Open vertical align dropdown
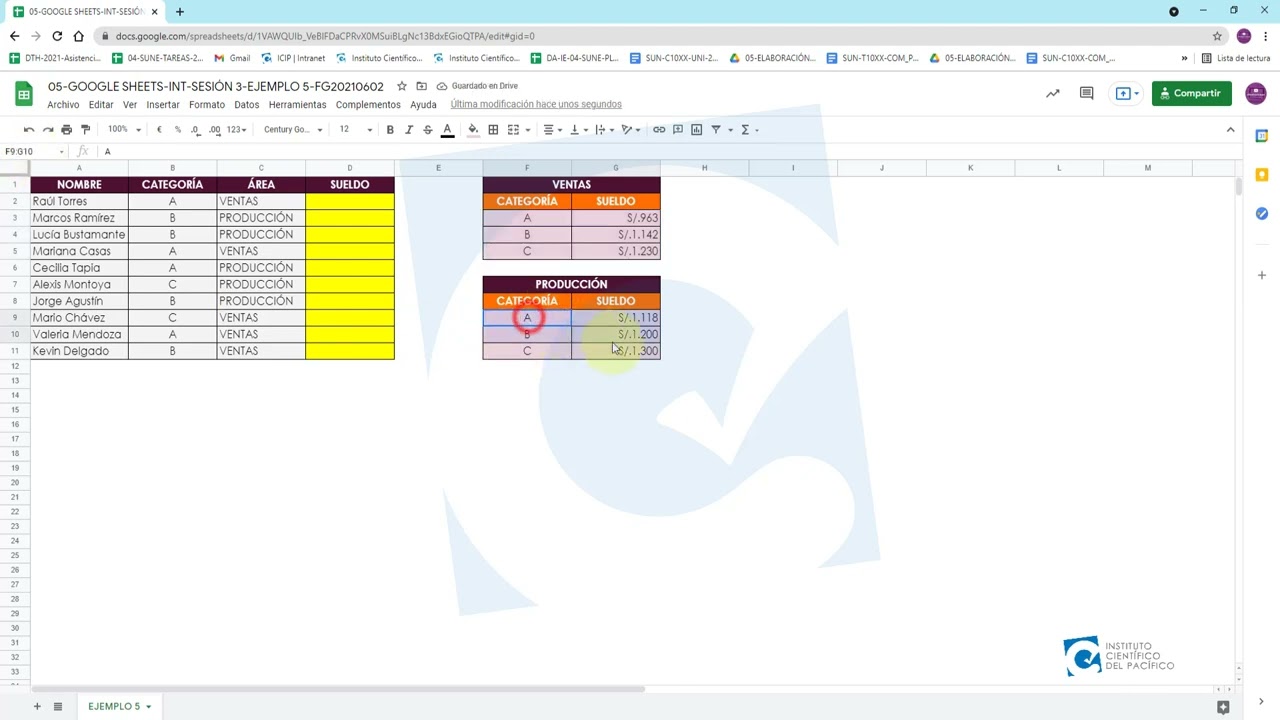Screen dimensions: 1280x720 (x=577, y=130)
